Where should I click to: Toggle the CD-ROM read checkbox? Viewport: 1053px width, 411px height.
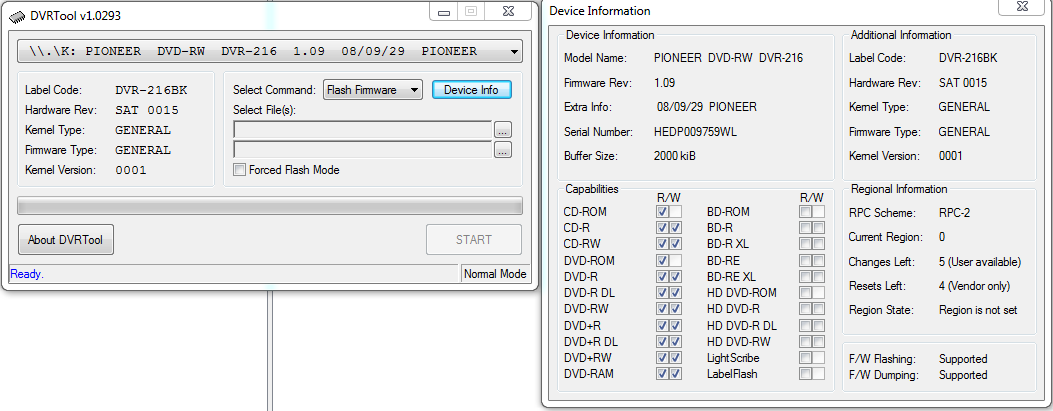coord(663,212)
